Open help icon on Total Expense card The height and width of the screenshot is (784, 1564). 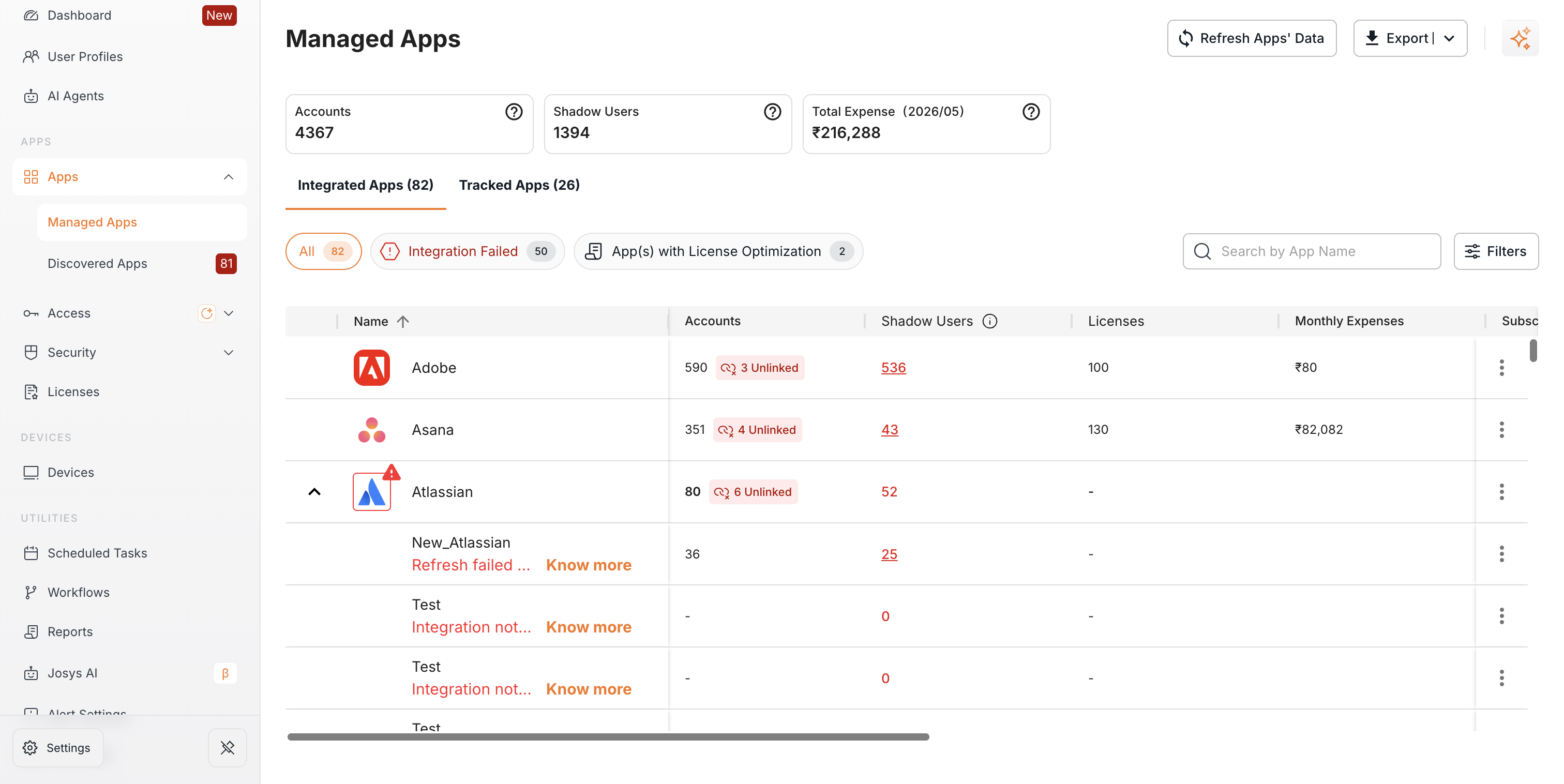(1031, 112)
